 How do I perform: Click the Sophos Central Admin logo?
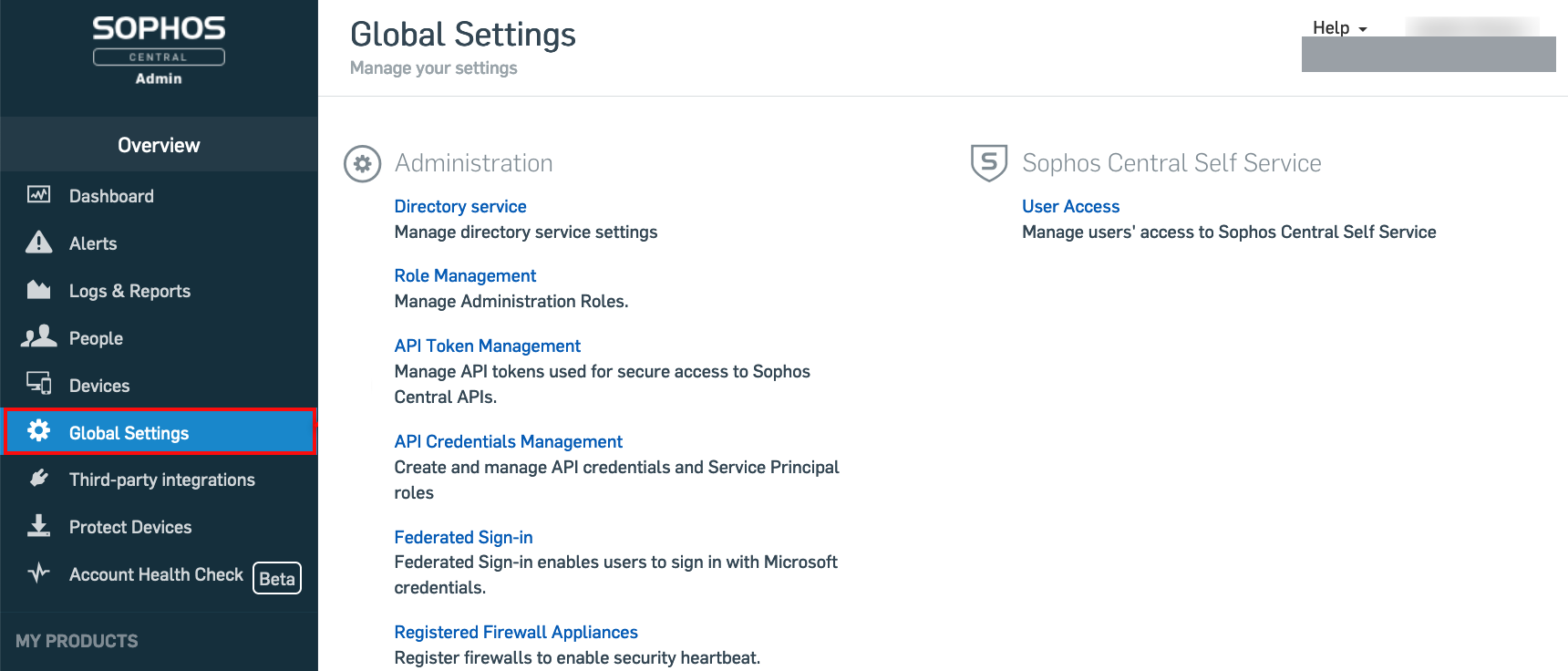159,51
